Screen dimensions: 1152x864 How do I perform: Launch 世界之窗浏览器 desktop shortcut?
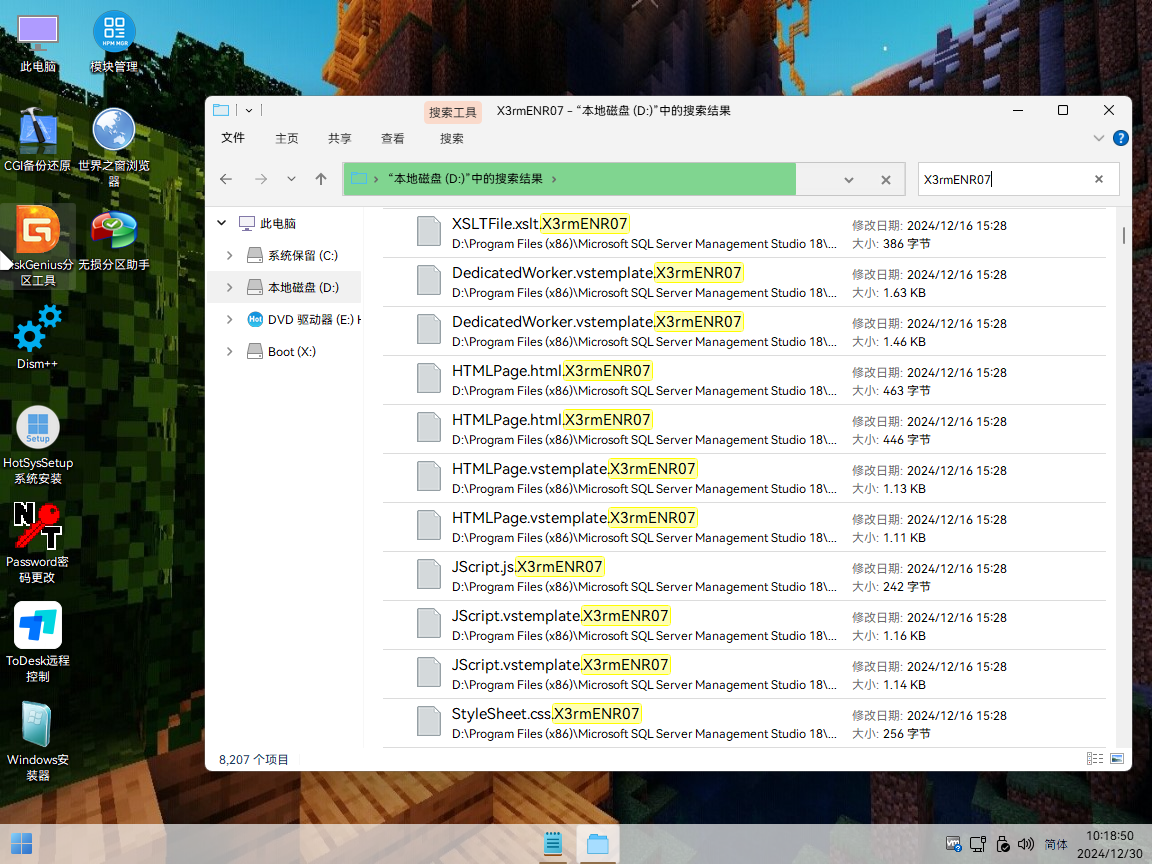click(x=114, y=147)
